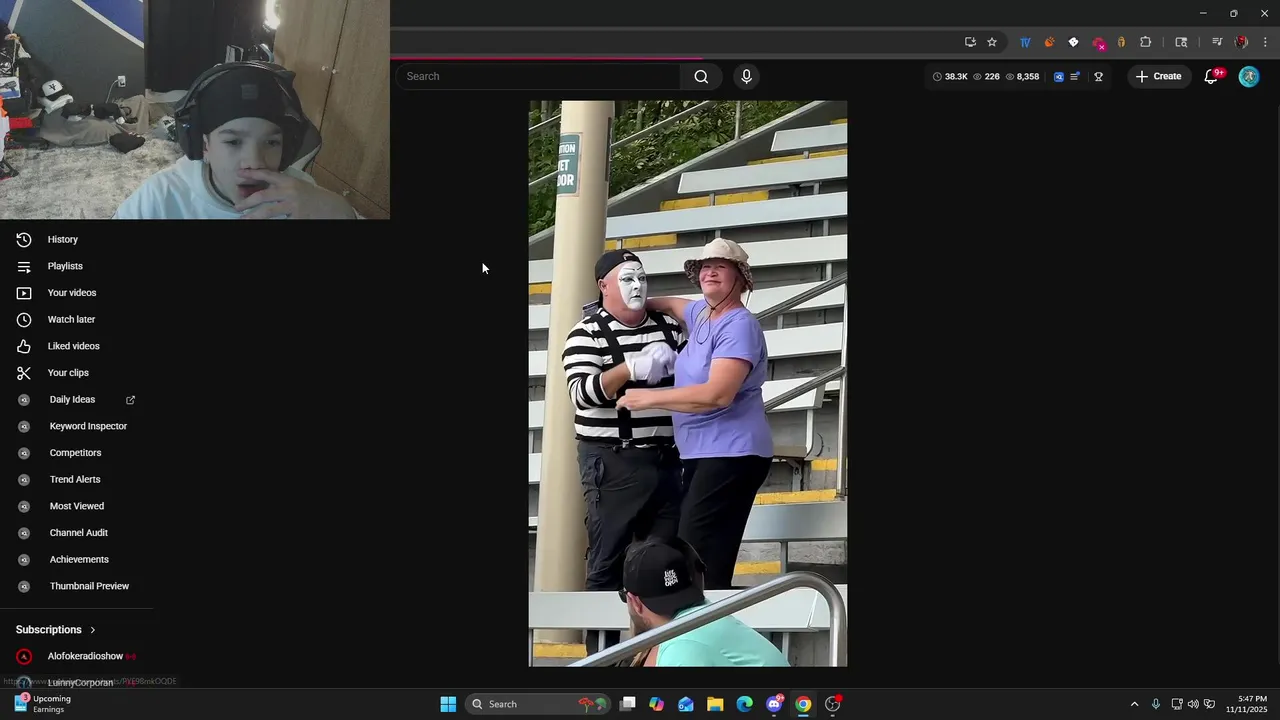Image resolution: width=1280 pixels, height=720 pixels.
Task: Click the blue vidIQ logo icon
Action: [1059, 76]
